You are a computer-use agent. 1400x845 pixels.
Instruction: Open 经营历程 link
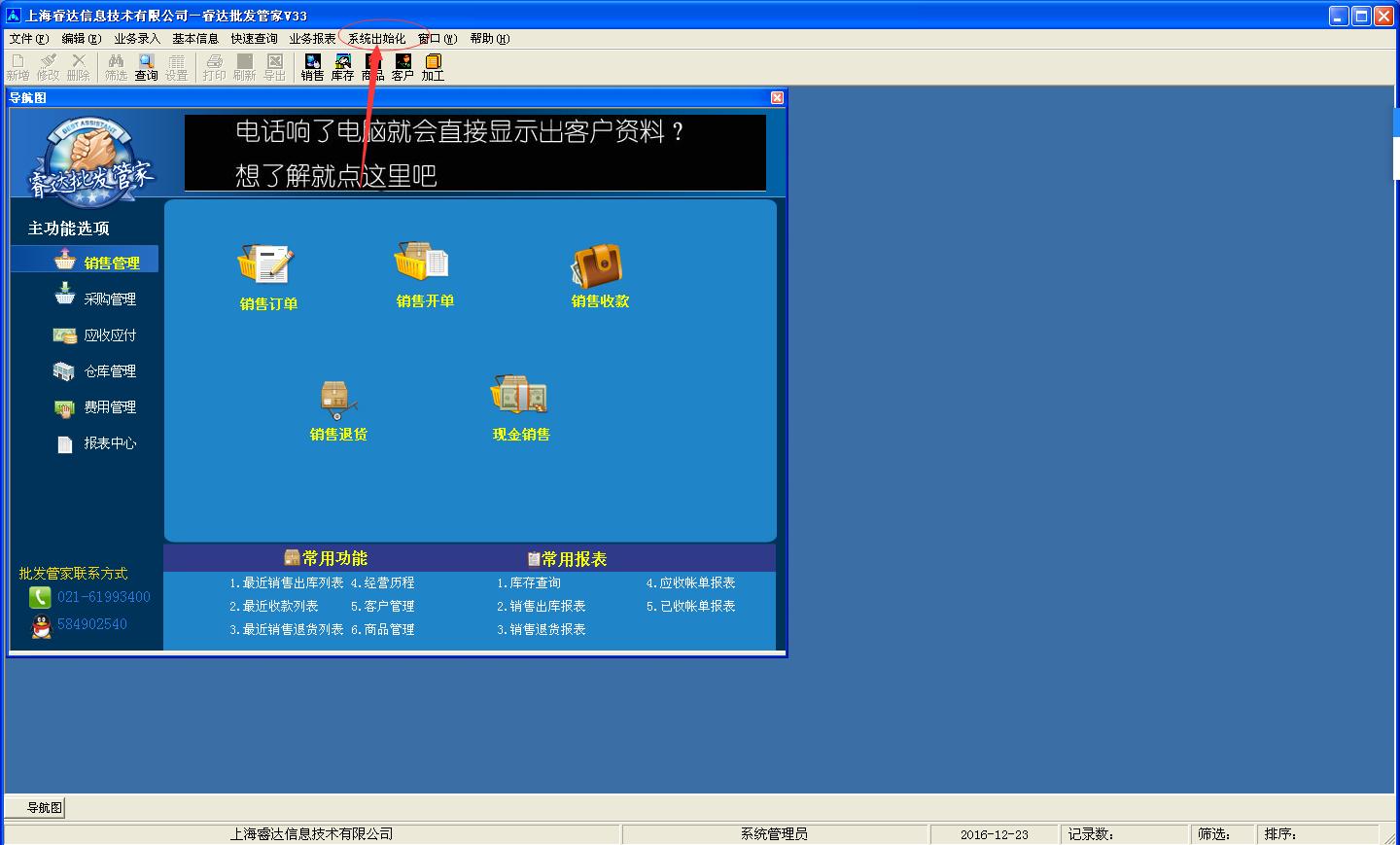click(x=383, y=583)
